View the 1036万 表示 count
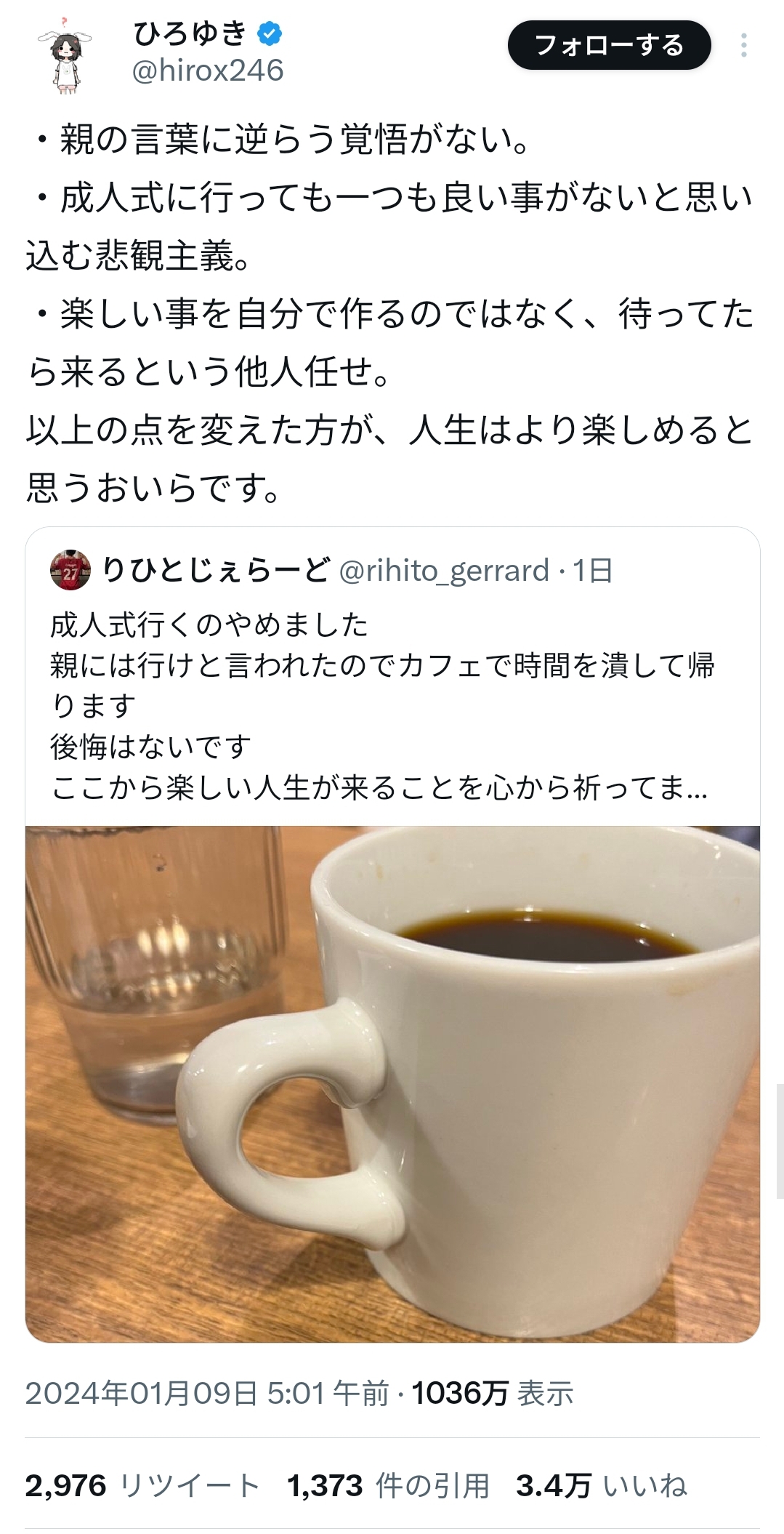The width and height of the screenshot is (784, 1534). (493, 1394)
